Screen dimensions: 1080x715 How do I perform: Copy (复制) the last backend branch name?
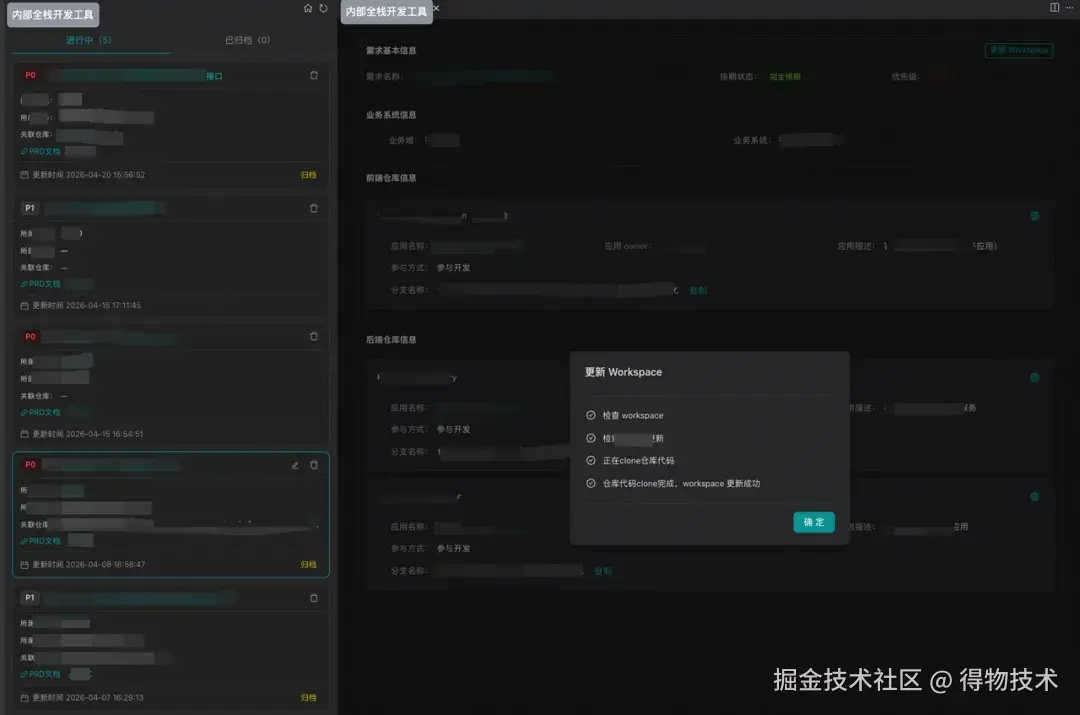603,571
